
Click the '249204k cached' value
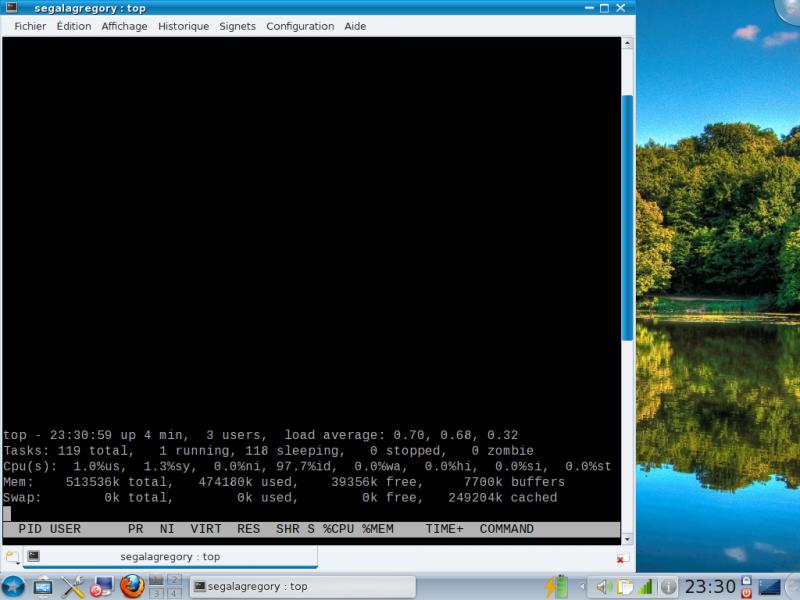(503, 497)
